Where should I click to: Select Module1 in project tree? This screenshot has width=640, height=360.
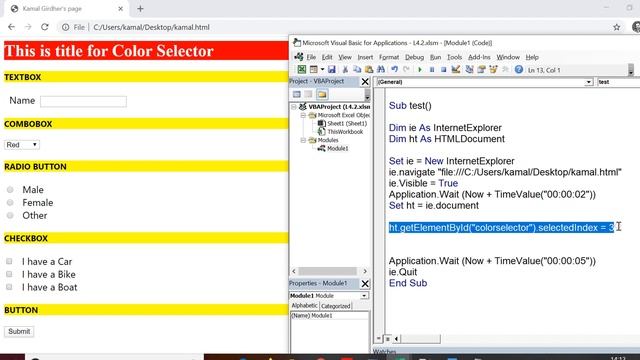tap(338, 149)
